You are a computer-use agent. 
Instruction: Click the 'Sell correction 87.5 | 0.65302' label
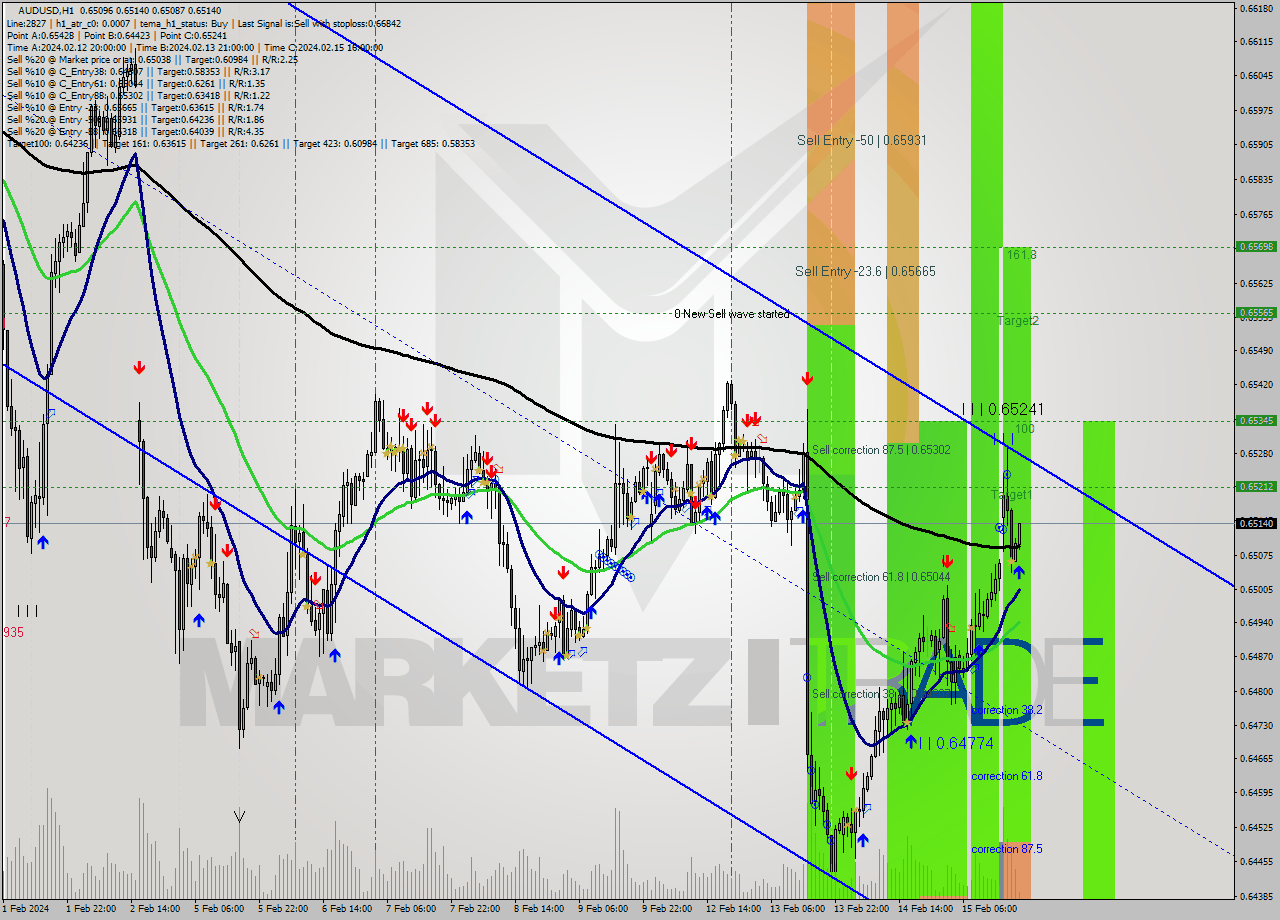tap(881, 450)
